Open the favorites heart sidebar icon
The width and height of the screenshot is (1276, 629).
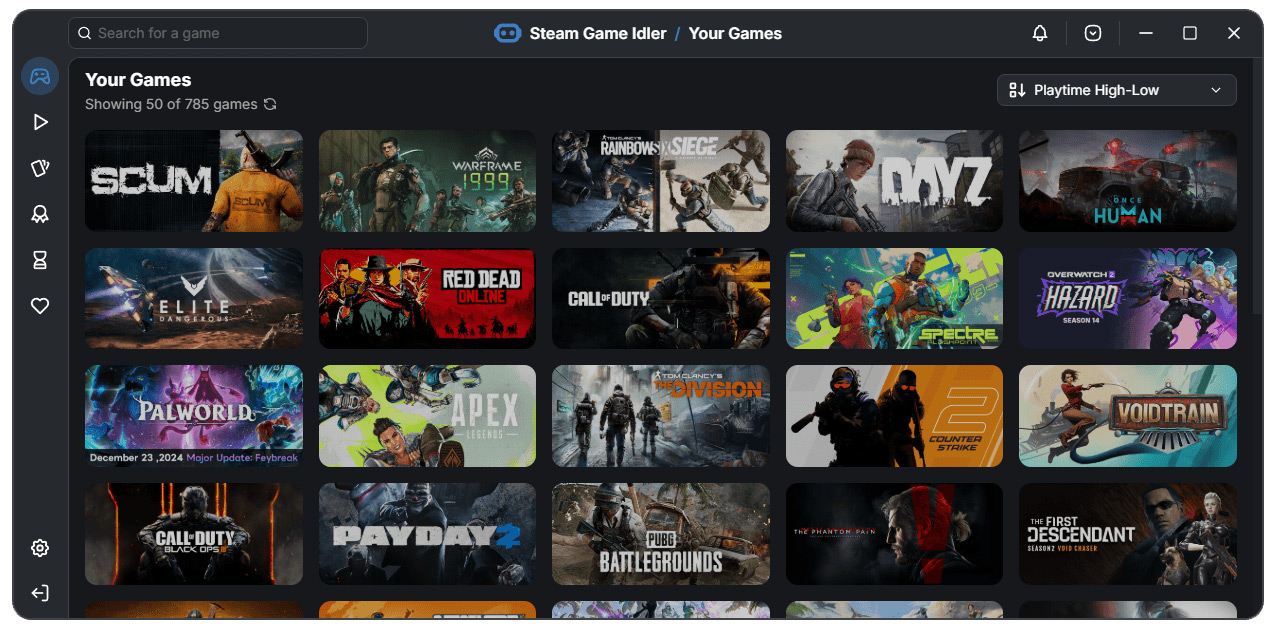coord(40,306)
